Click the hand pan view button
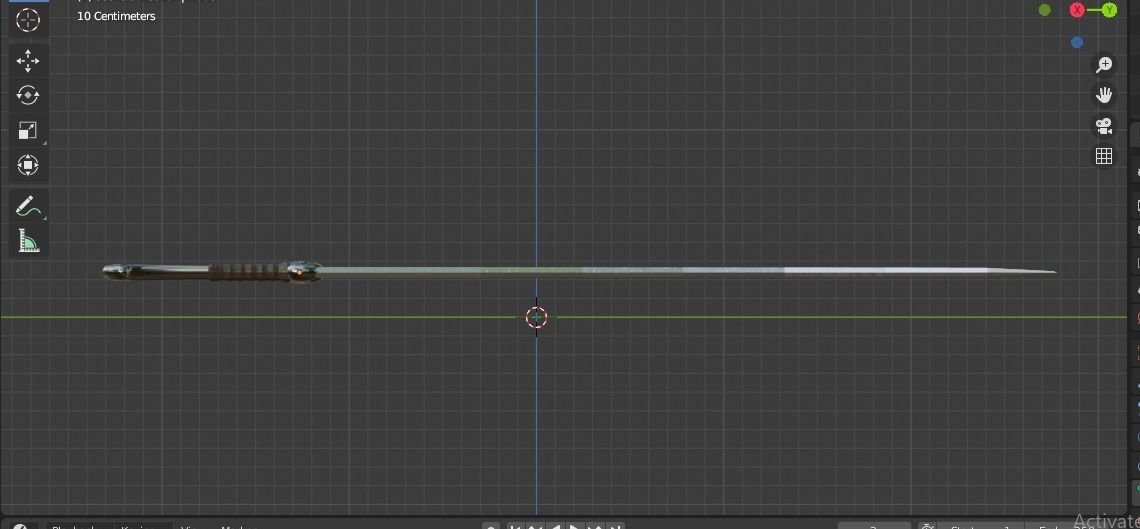The width and height of the screenshot is (1140, 529). point(1104,95)
